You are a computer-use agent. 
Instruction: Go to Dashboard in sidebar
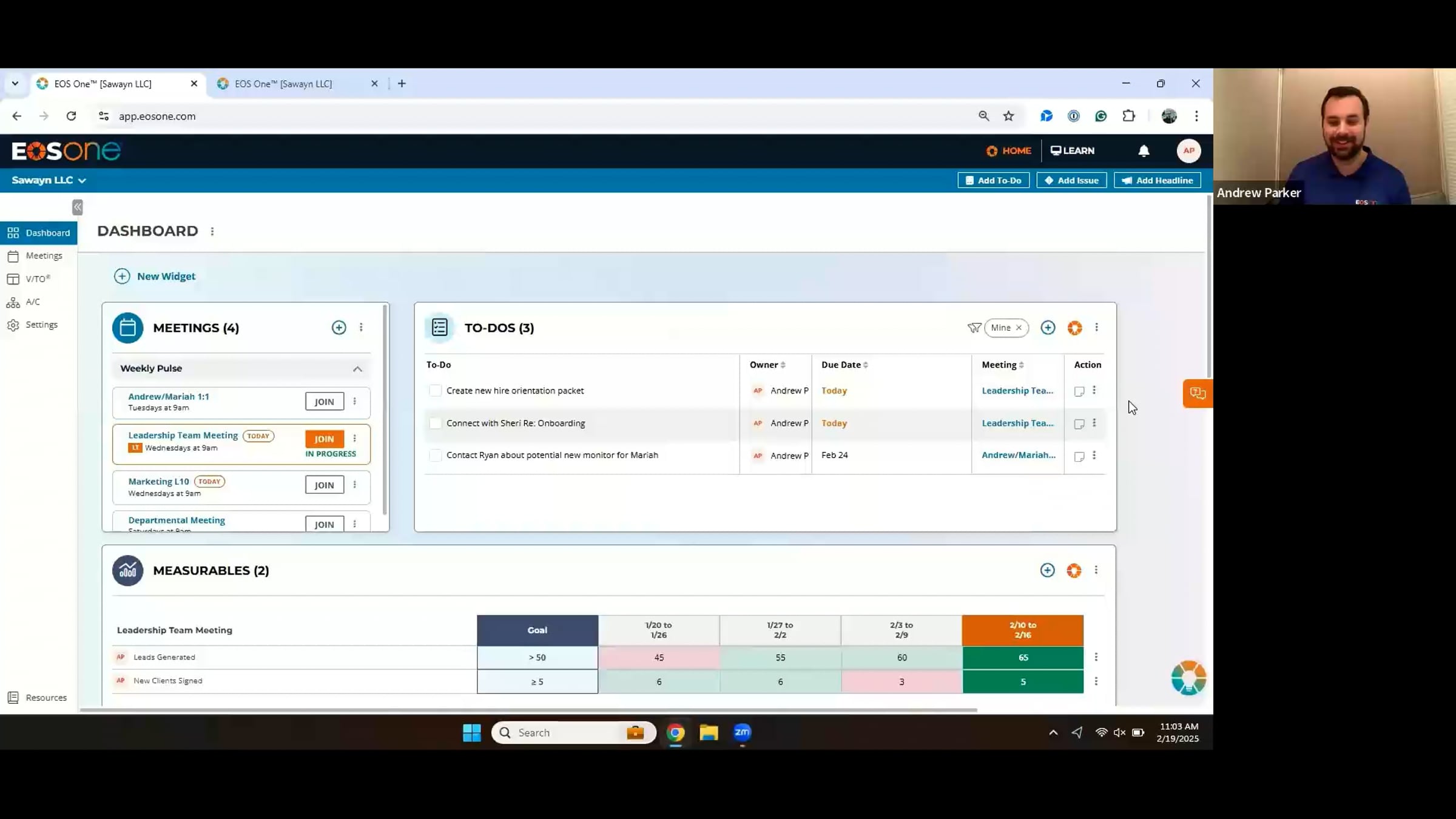pos(39,233)
